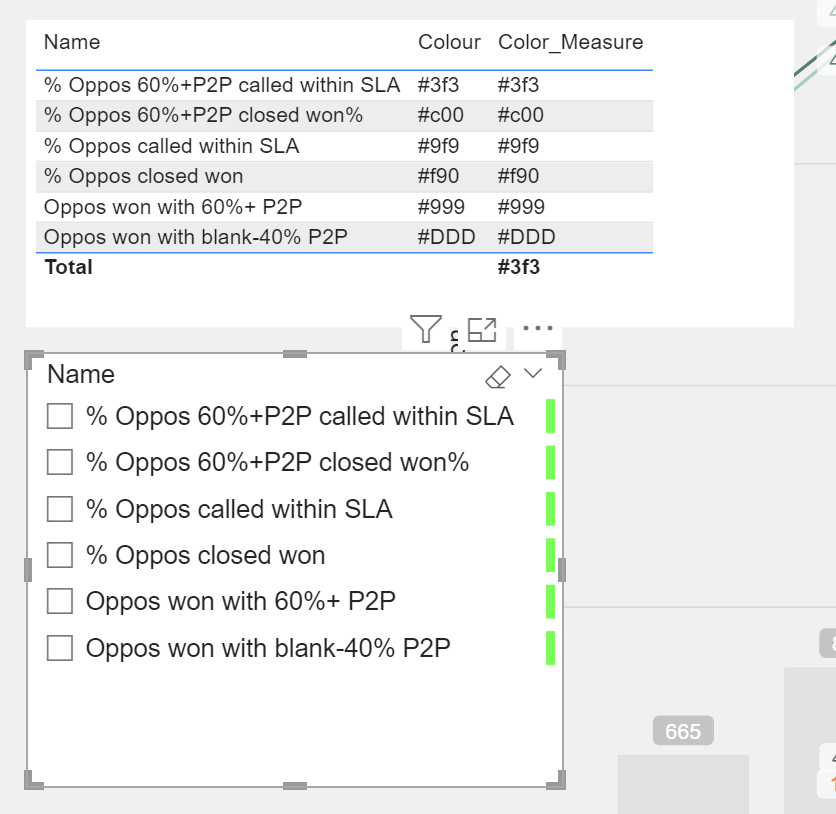Click the Total Color_Measure value '#3f3'
836x814 pixels.
click(518, 267)
